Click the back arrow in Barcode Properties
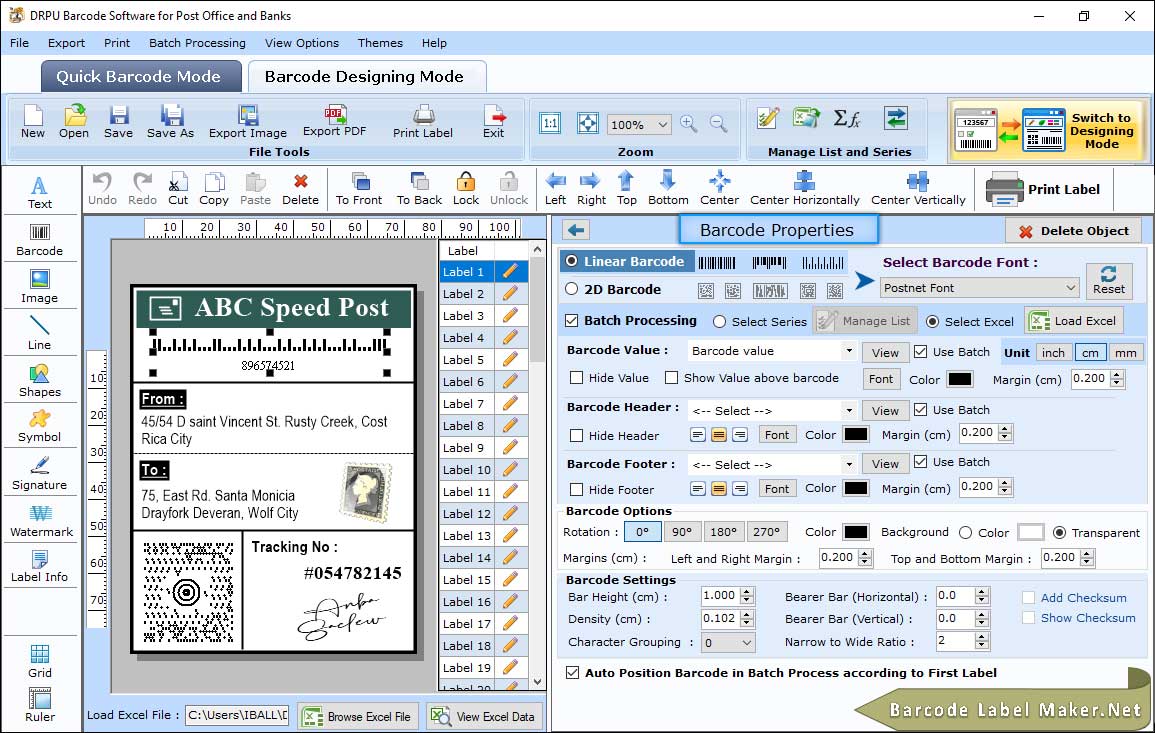This screenshot has height=733, width=1155. coord(576,231)
